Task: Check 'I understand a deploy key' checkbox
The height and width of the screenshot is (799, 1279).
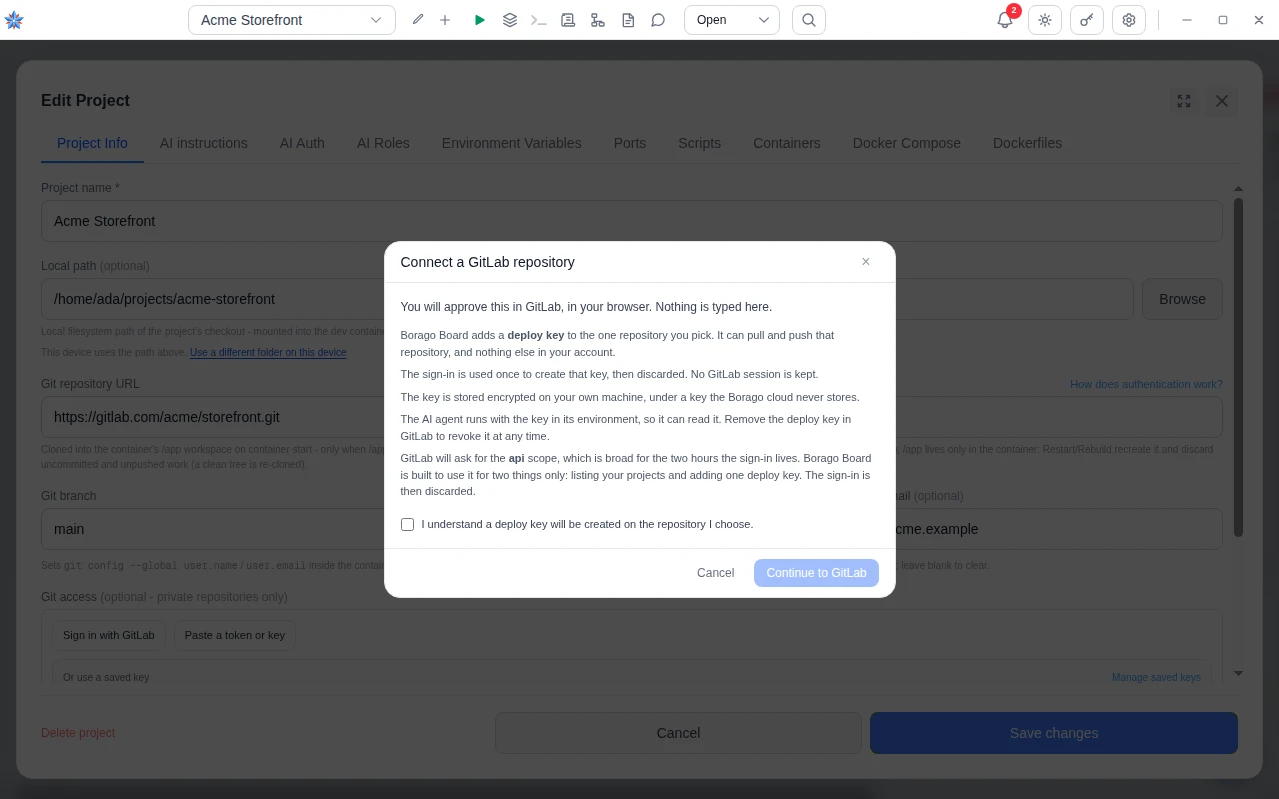Action: point(407,524)
